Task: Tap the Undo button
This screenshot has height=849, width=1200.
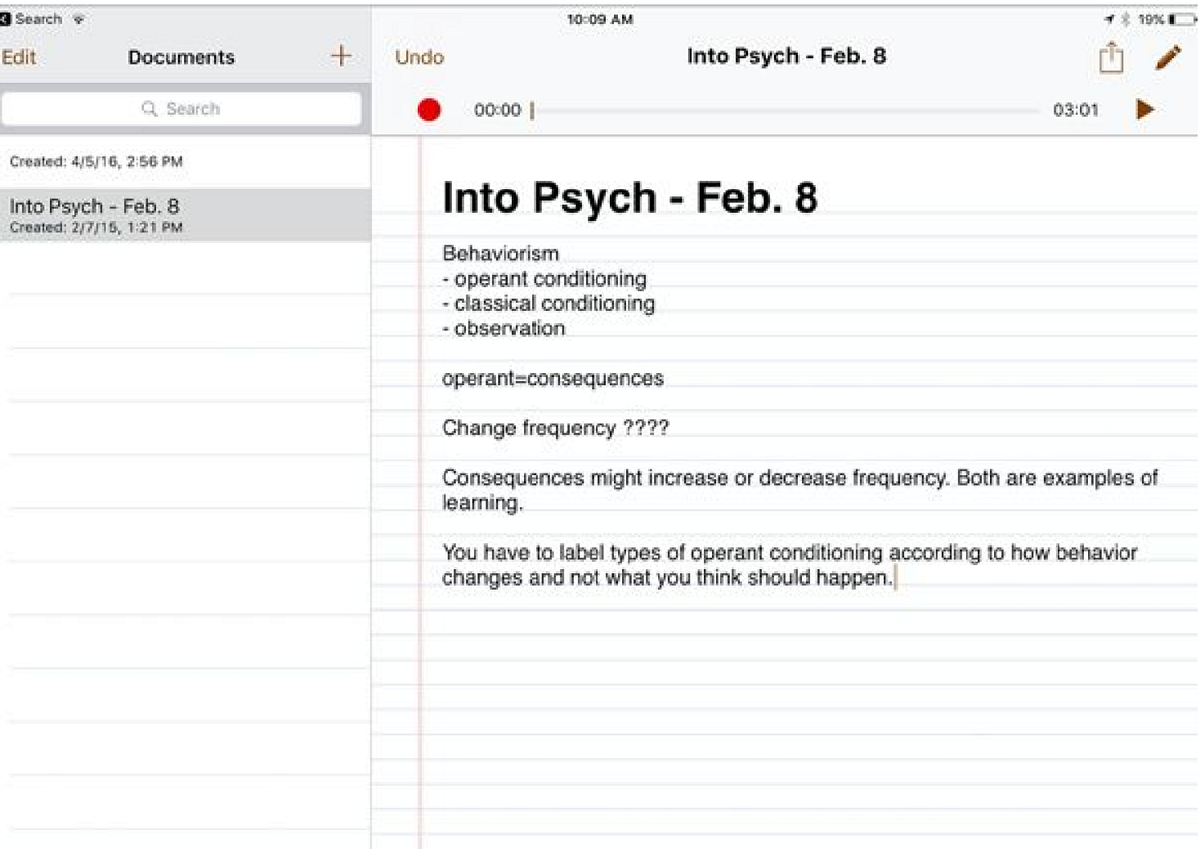Action: [419, 57]
